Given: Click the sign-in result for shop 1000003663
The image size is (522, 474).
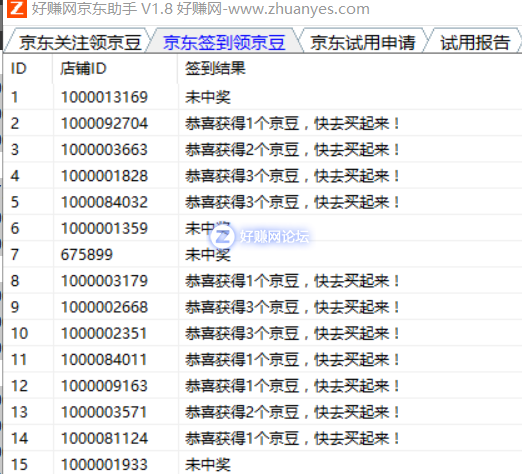Looking at the screenshot, I should [292, 150].
